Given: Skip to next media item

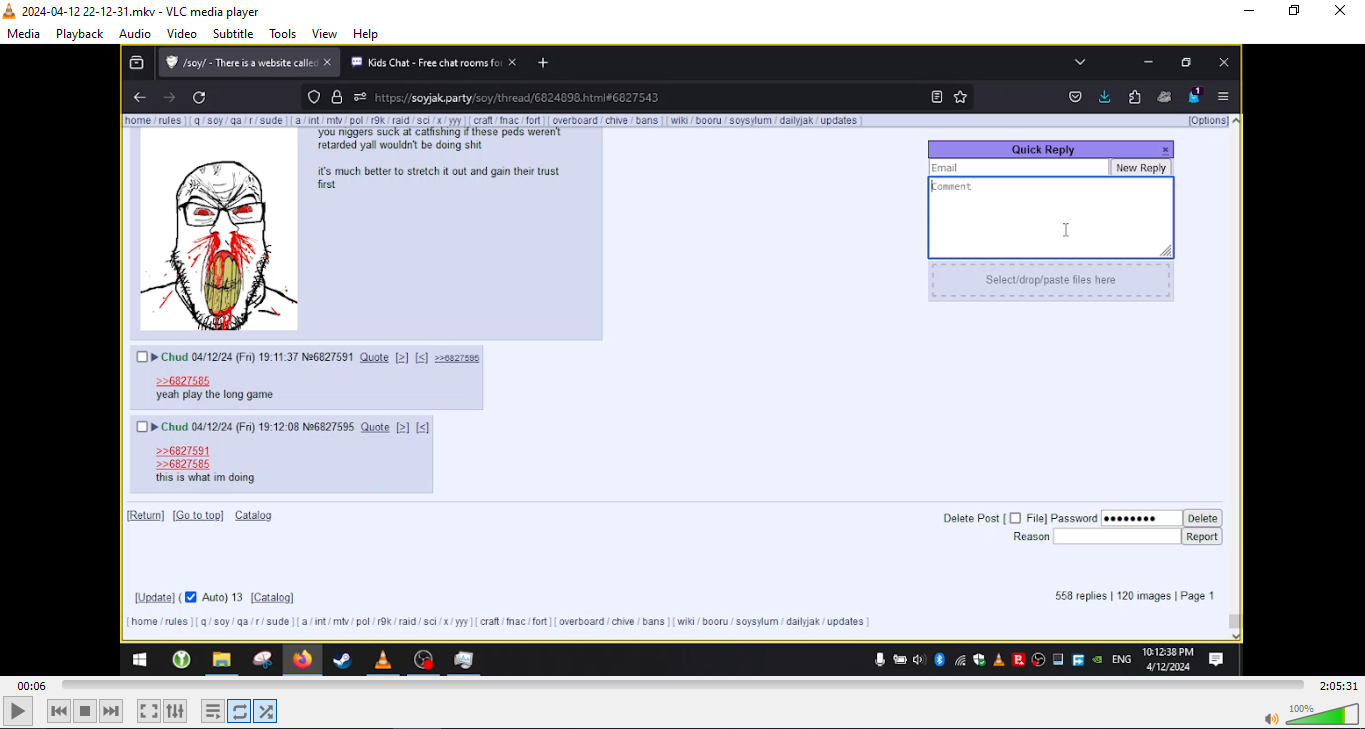Looking at the screenshot, I should tap(111, 711).
